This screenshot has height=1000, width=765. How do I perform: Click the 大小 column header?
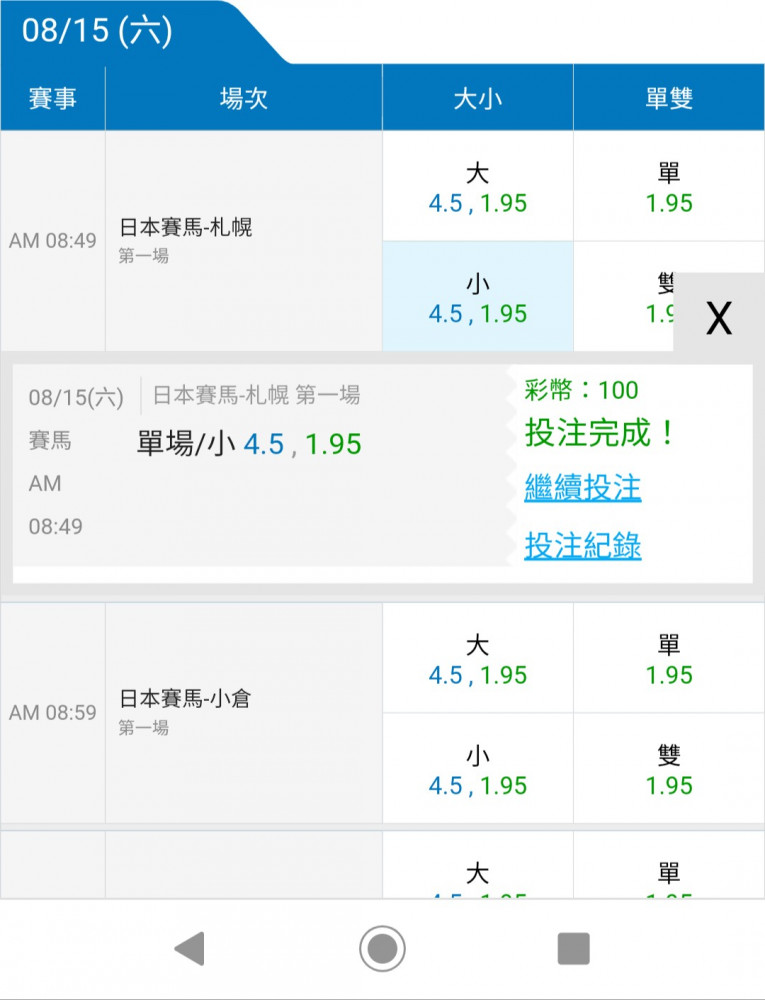[477, 98]
